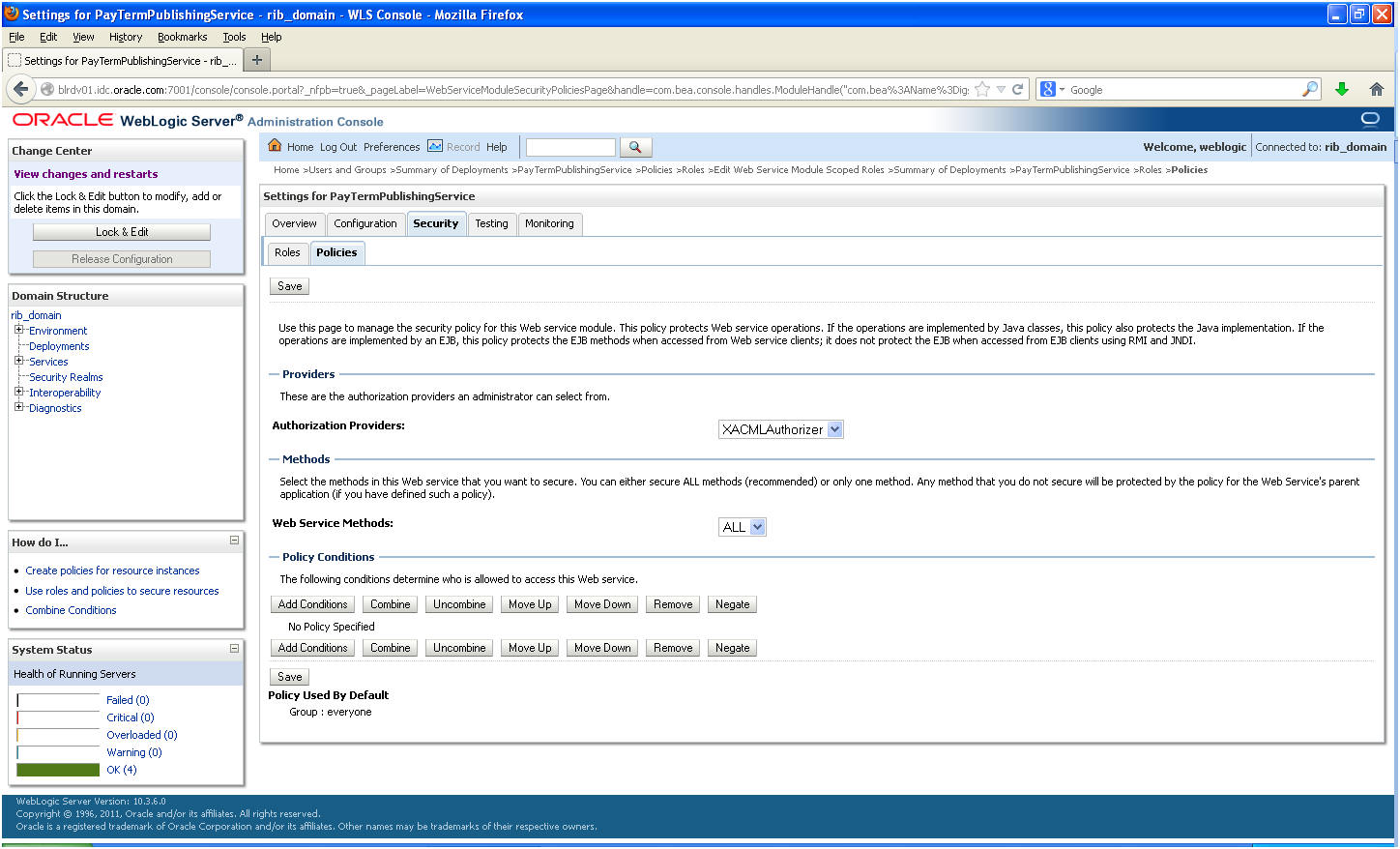Click the top Save button

point(290,286)
